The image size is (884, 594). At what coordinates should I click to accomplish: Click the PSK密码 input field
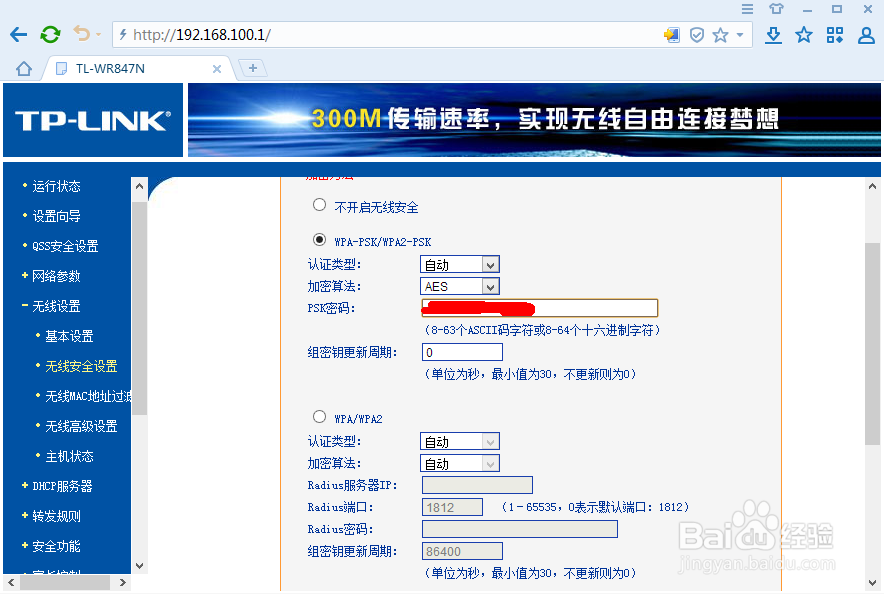[x=540, y=308]
